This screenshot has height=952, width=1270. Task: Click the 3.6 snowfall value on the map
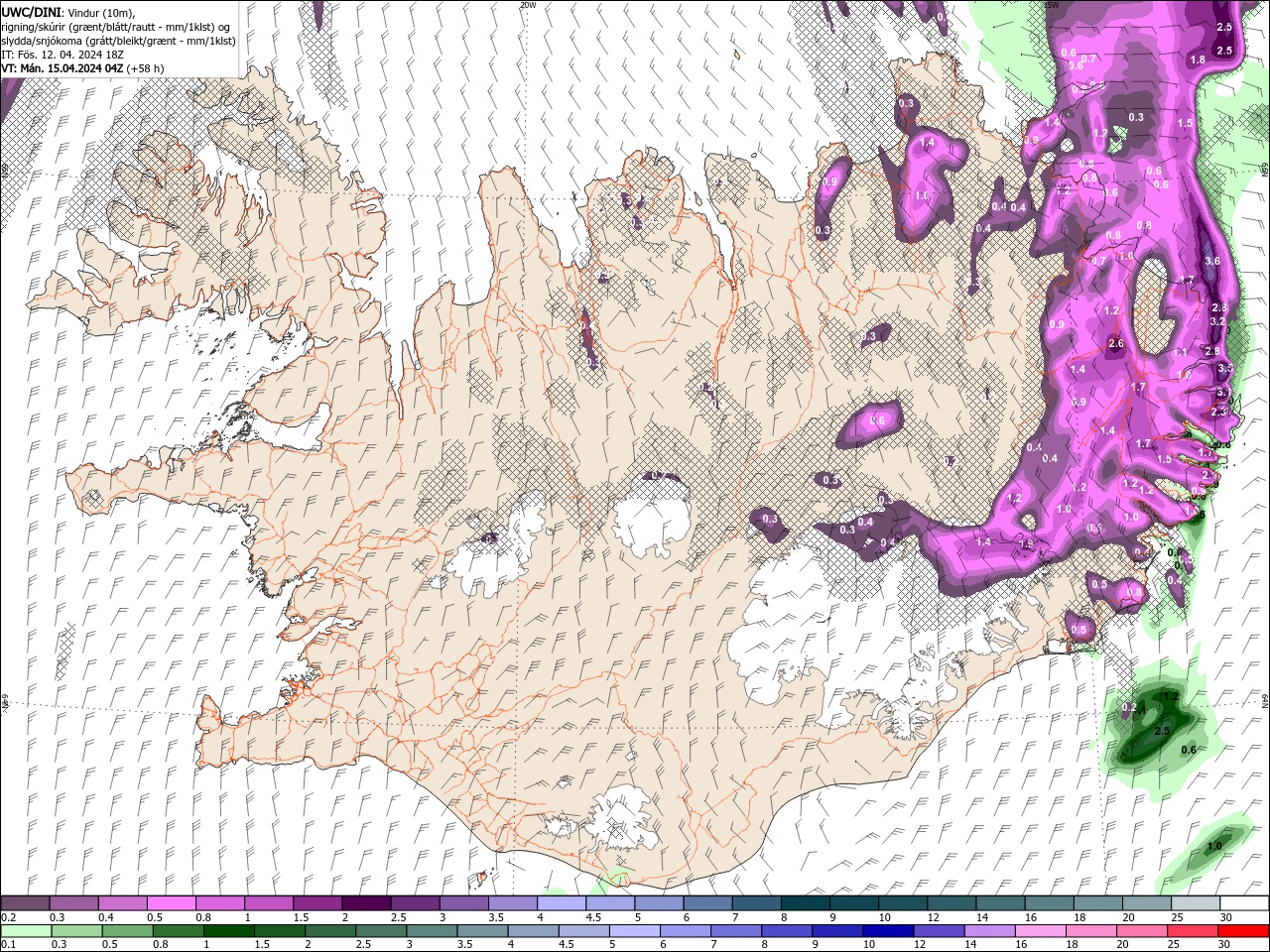coord(1211,261)
